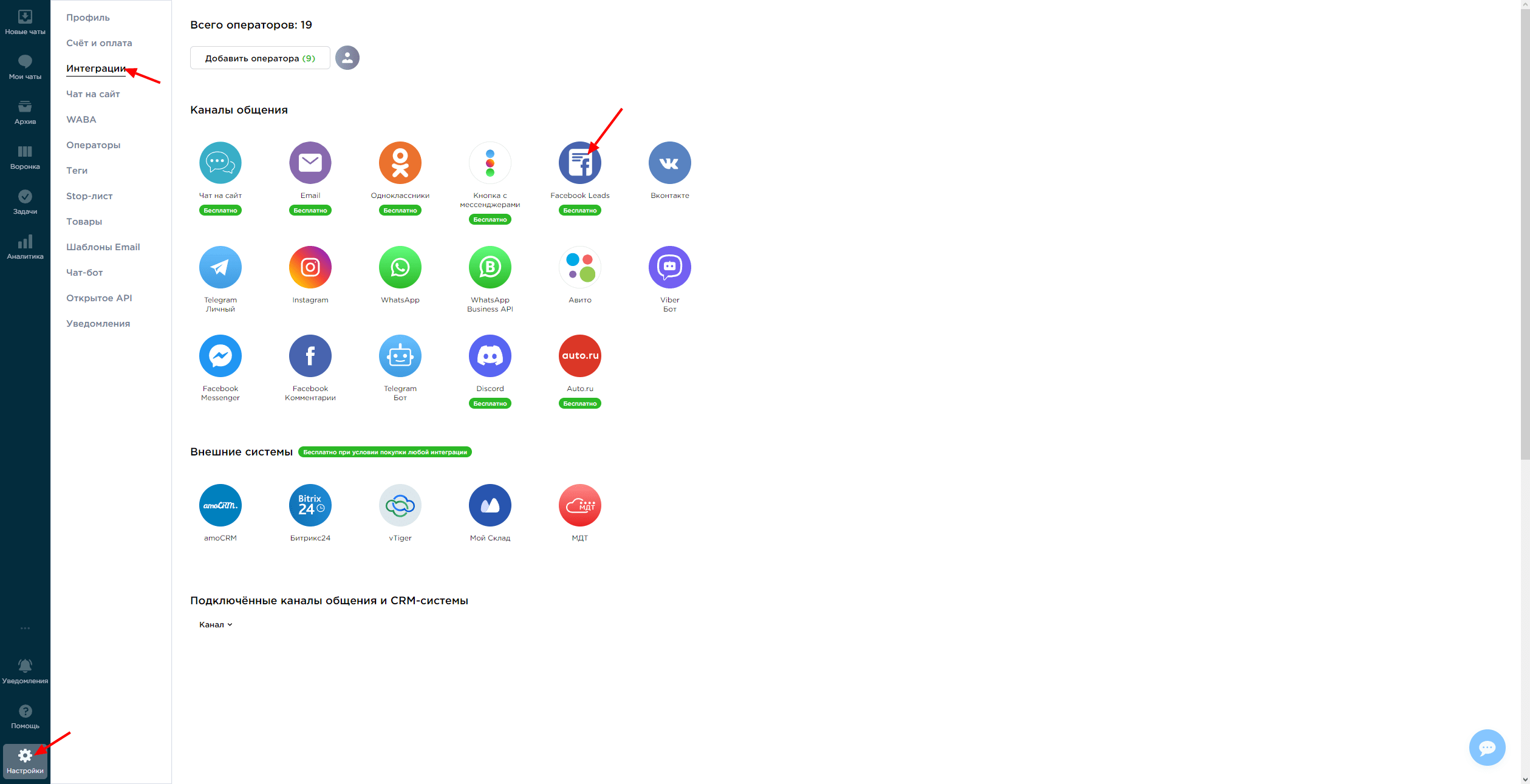Open Facebook Leads integration

pos(579,162)
